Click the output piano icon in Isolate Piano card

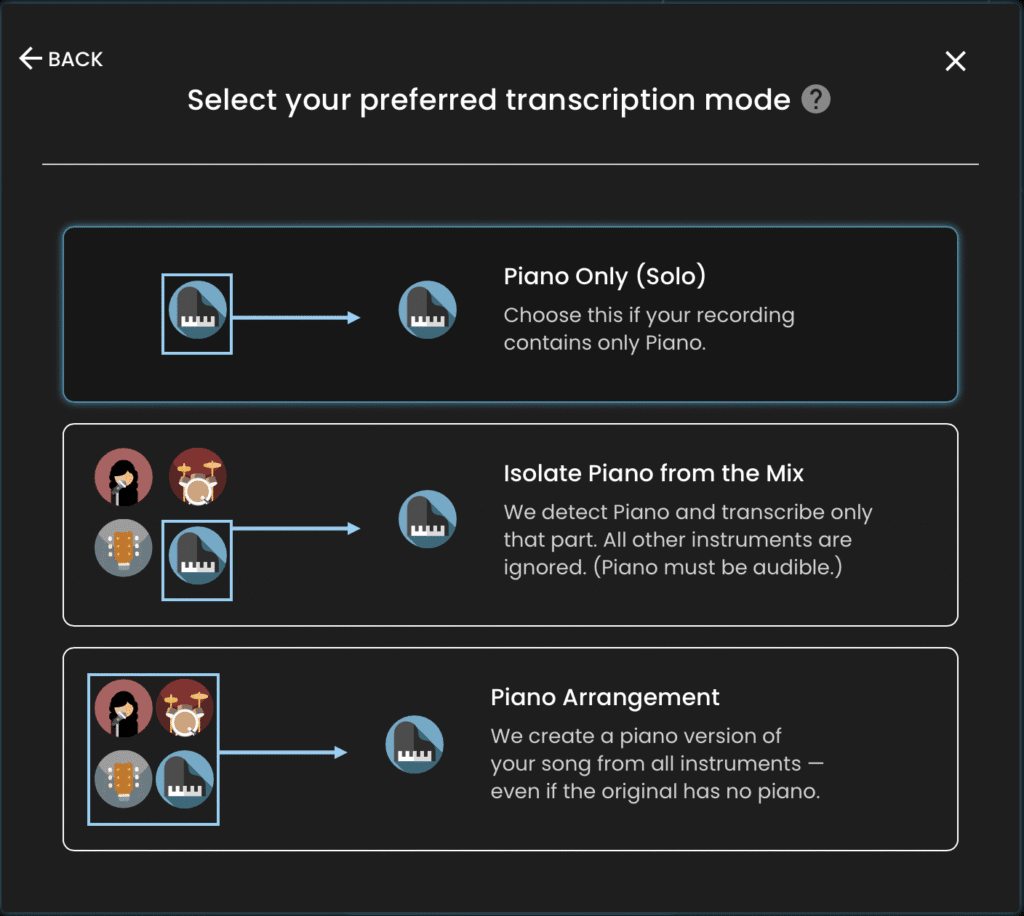(427, 519)
